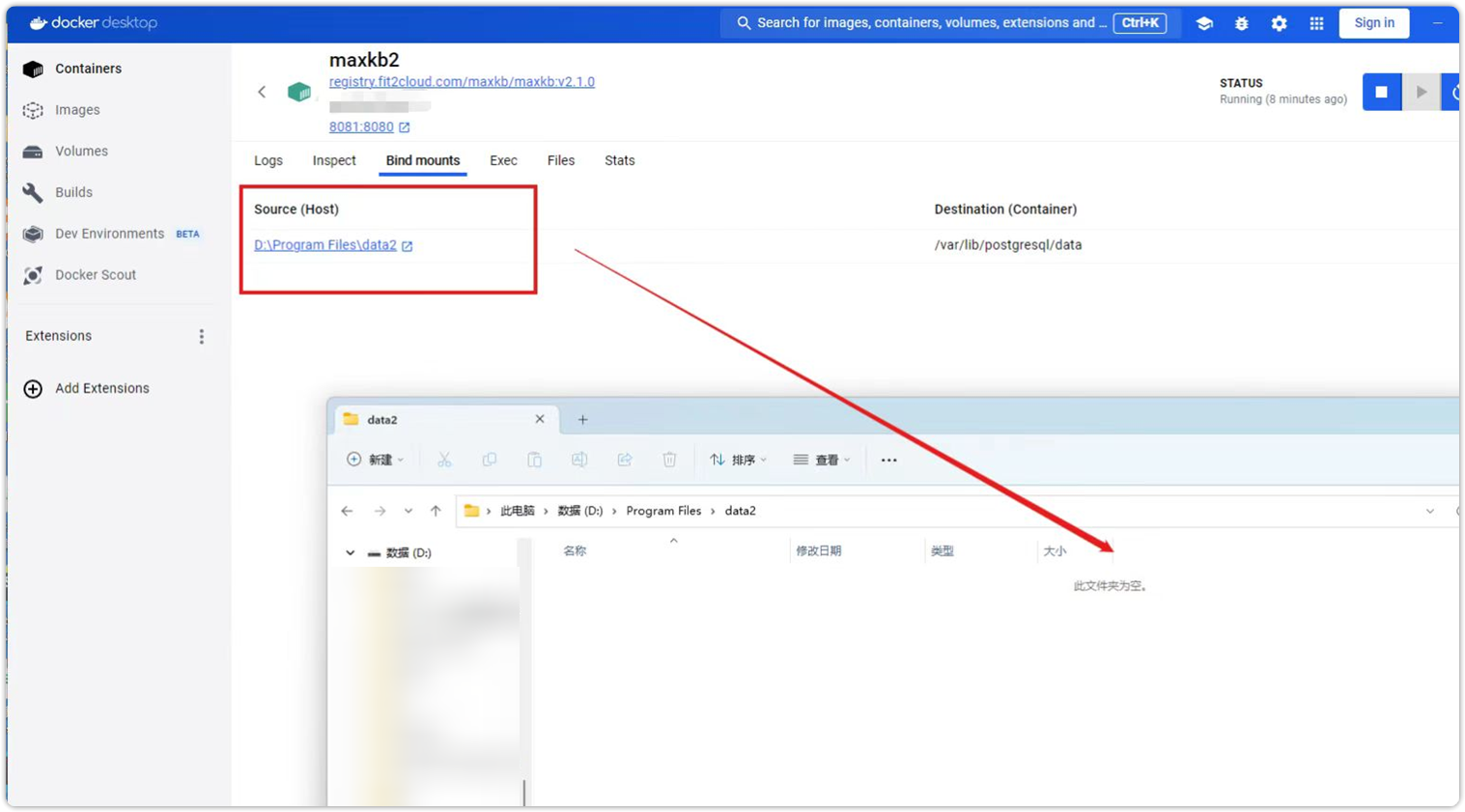Open Extensions three-dot options menu

(x=201, y=336)
